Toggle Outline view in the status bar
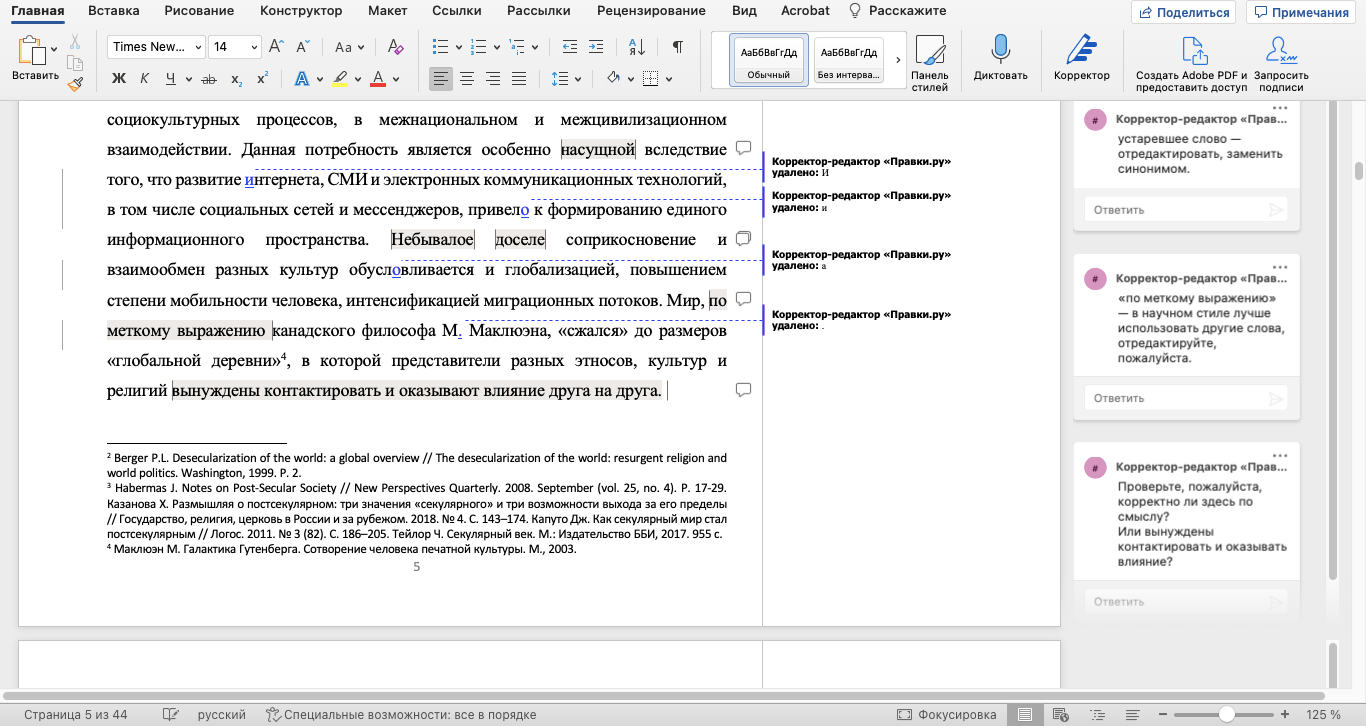The width and height of the screenshot is (1366, 726). [1099, 715]
